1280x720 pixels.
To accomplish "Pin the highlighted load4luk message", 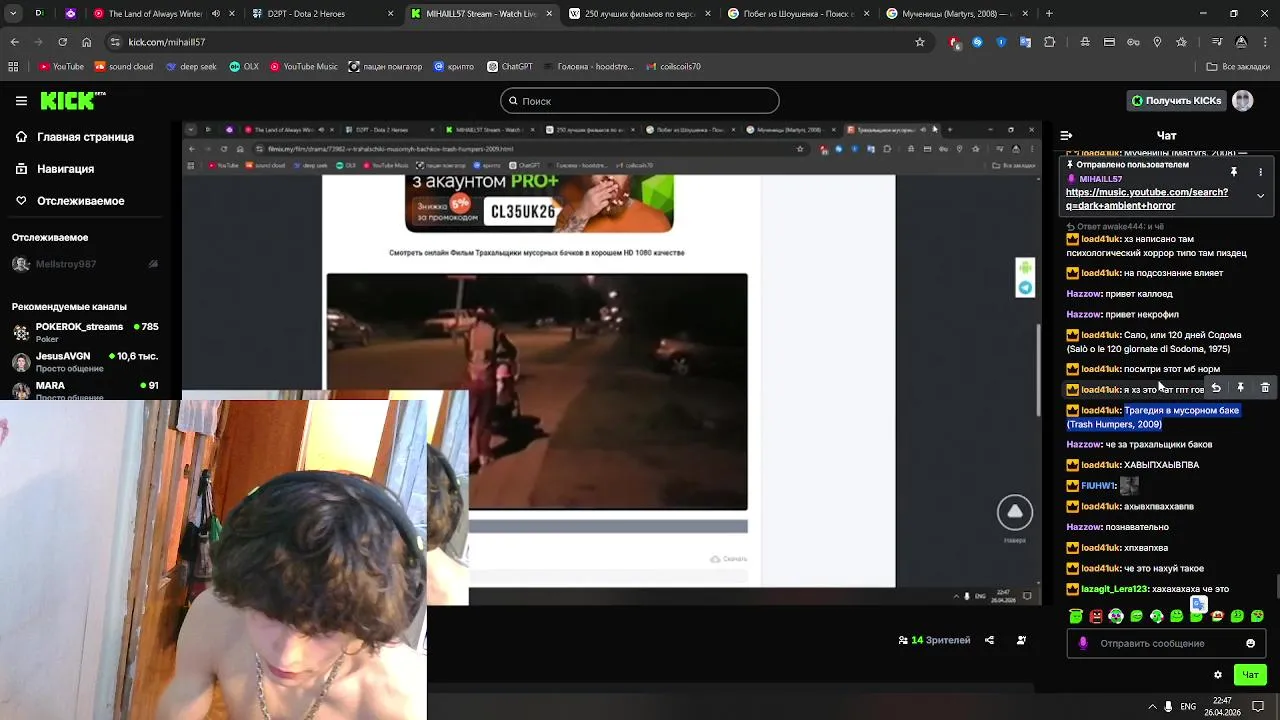I will (x=1240, y=388).
